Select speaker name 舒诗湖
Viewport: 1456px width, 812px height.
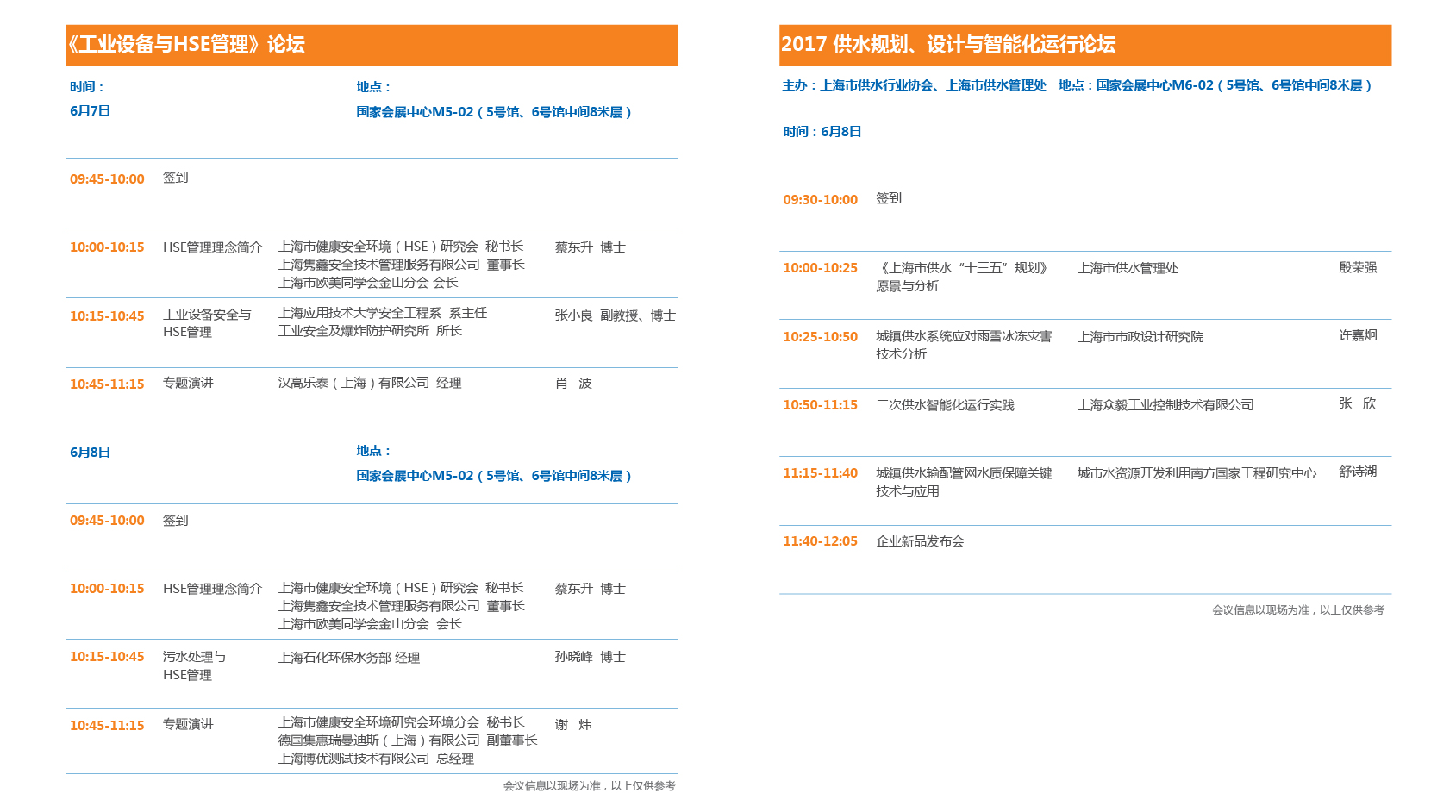click(x=1358, y=472)
